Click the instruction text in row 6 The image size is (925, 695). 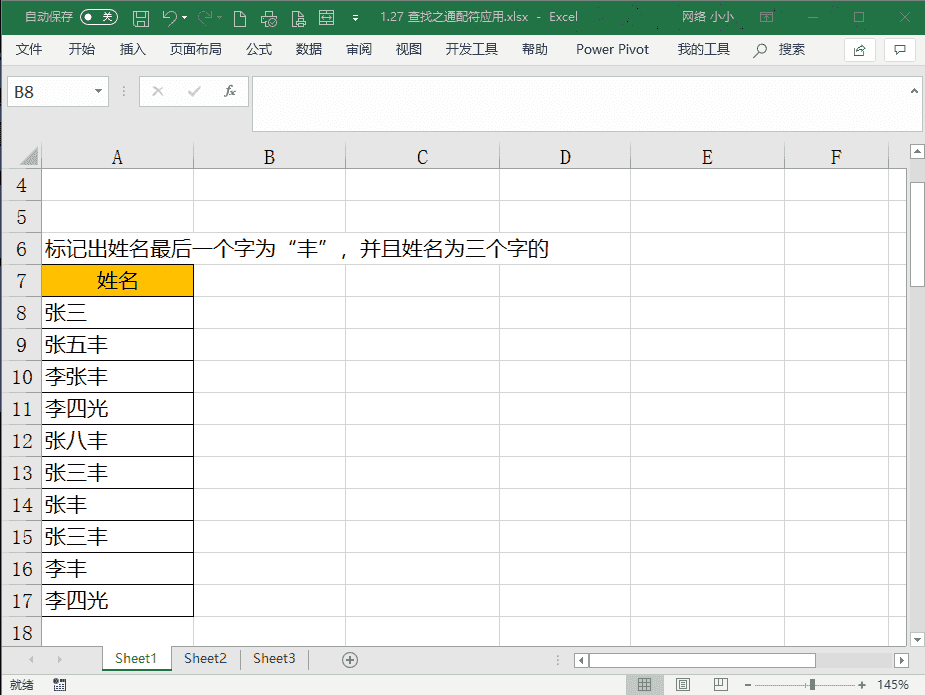tap(297, 249)
